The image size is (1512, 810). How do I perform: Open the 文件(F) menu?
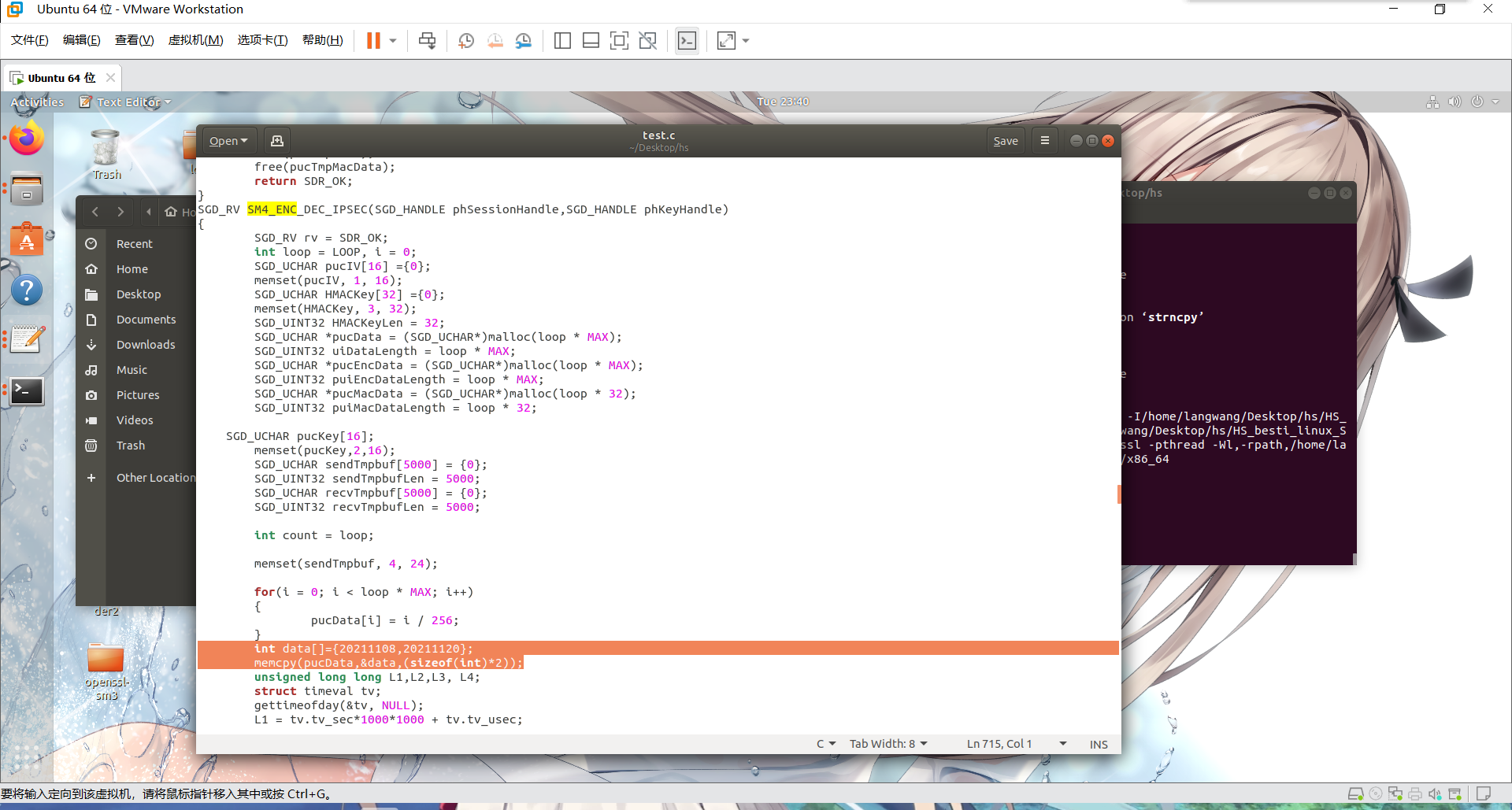[x=30, y=40]
